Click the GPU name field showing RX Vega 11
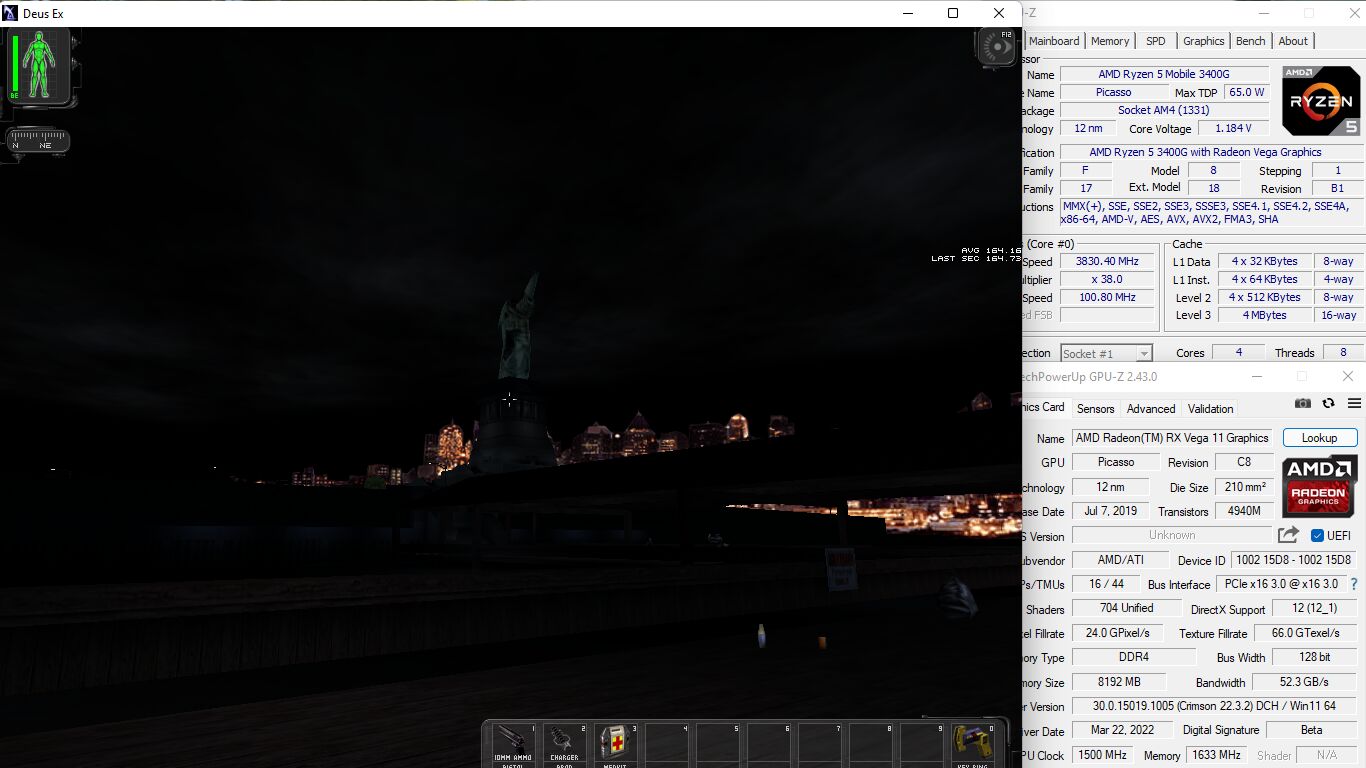1366x768 pixels. coord(1172,438)
